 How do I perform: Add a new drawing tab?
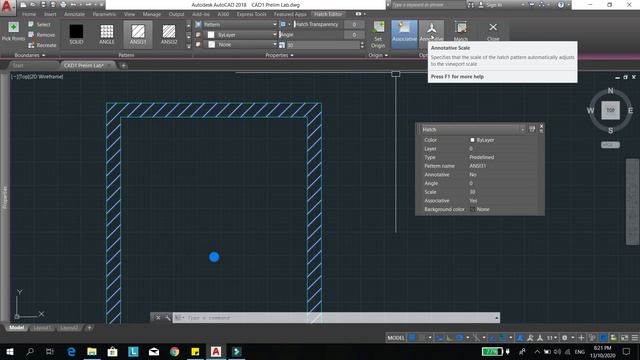pyautogui.click(x=123, y=65)
